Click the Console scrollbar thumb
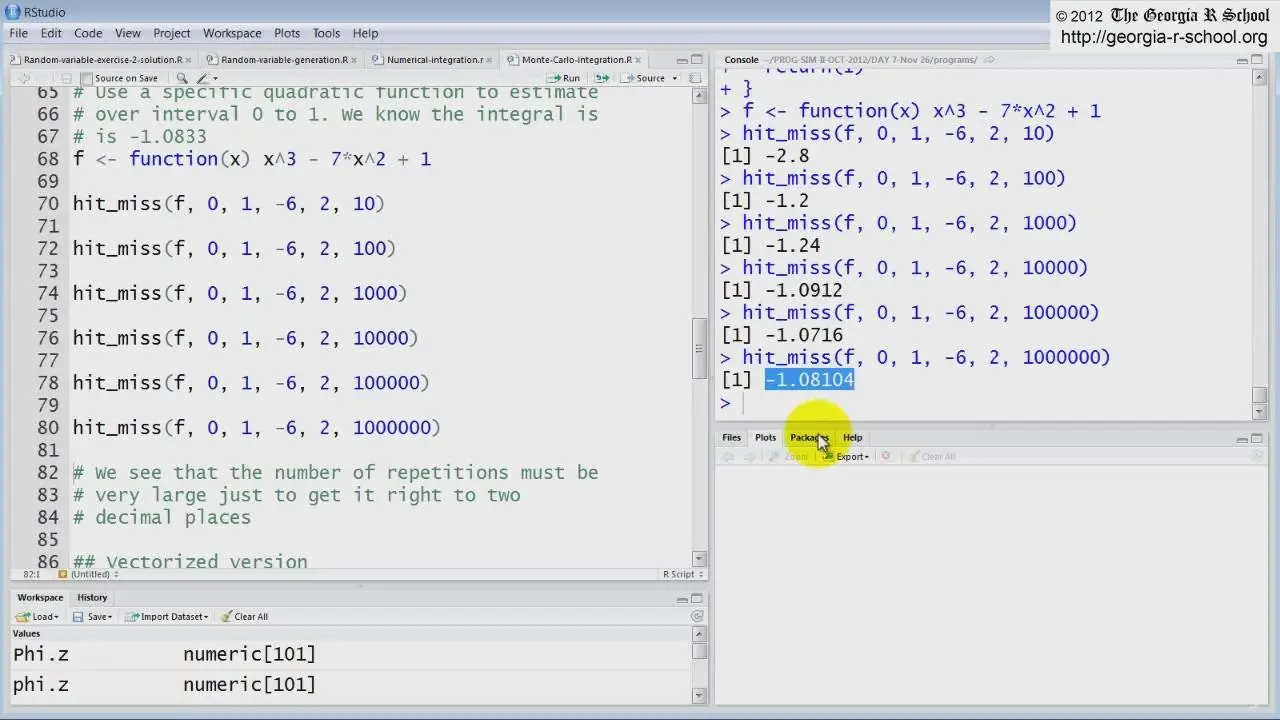 [1260, 395]
